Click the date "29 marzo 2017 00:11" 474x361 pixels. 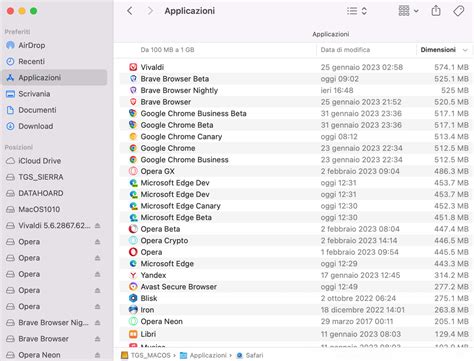coord(357,321)
